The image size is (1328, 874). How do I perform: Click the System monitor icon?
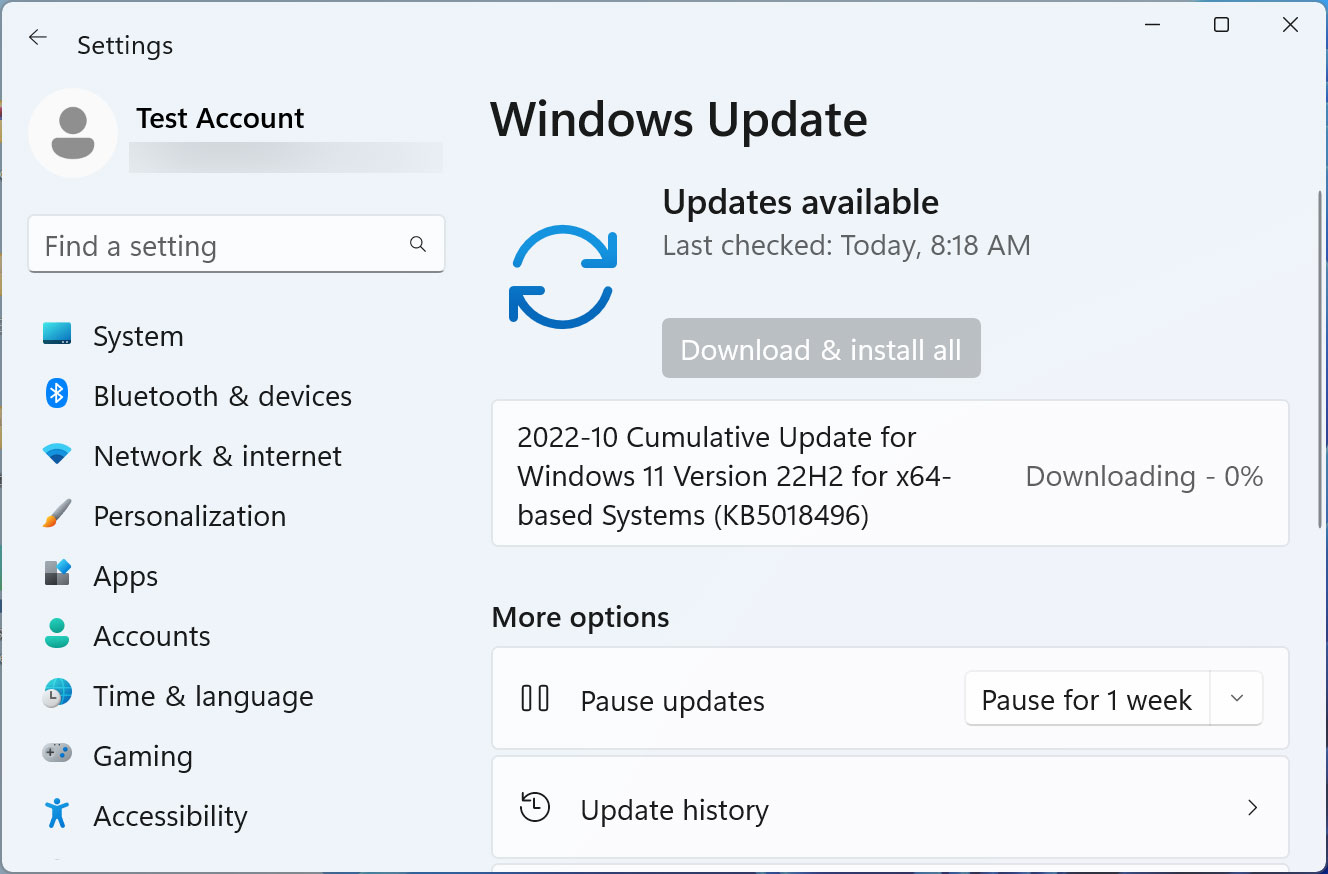[x=57, y=334]
